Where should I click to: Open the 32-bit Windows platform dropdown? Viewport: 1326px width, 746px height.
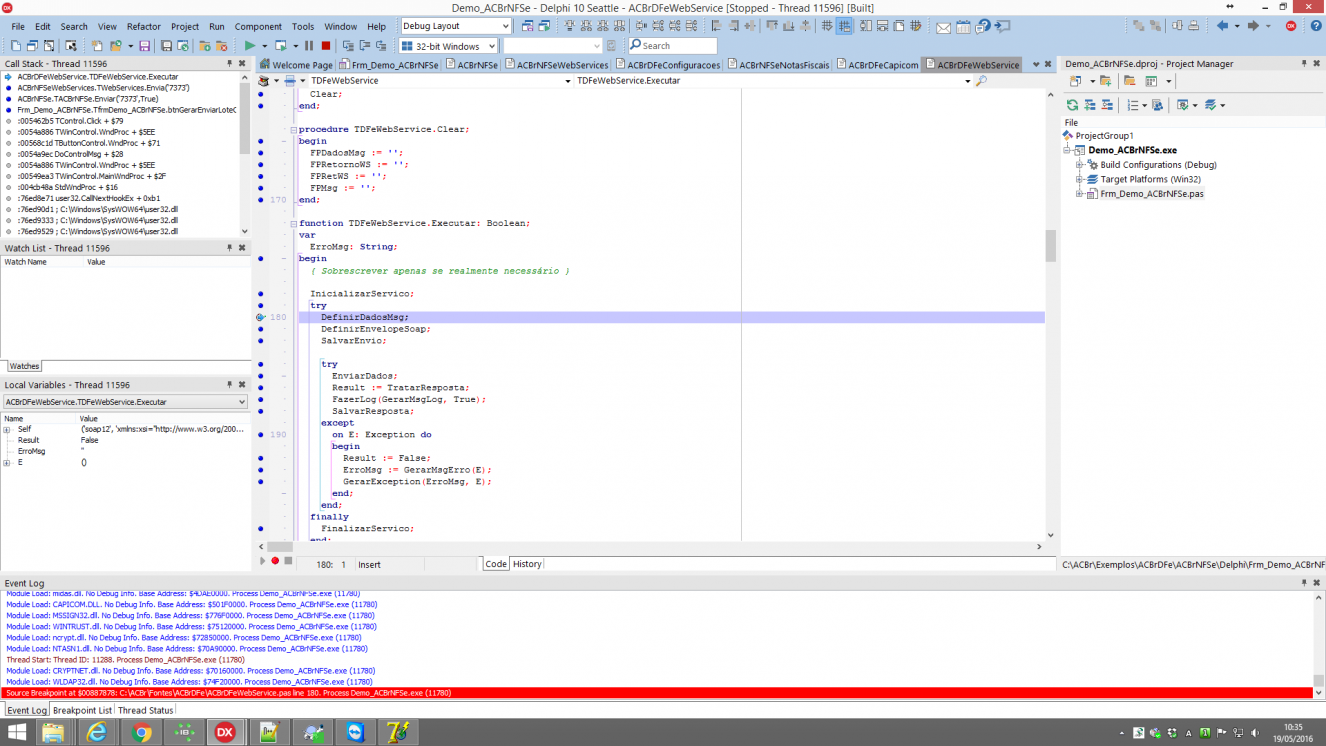[x=491, y=46]
